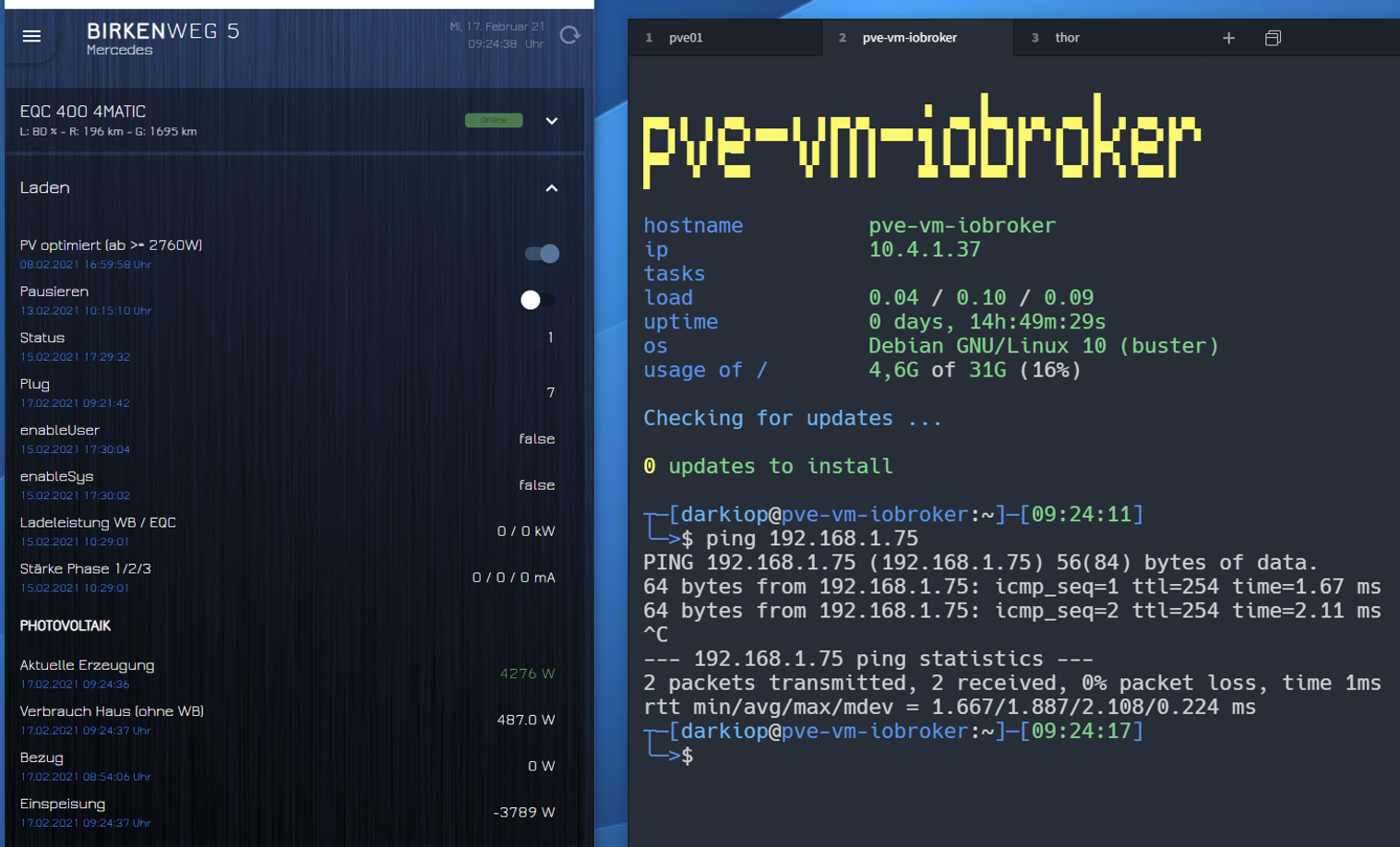Image resolution: width=1400 pixels, height=847 pixels.
Task: Click the BIRKENWEG 5 title
Action: point(163,31)
